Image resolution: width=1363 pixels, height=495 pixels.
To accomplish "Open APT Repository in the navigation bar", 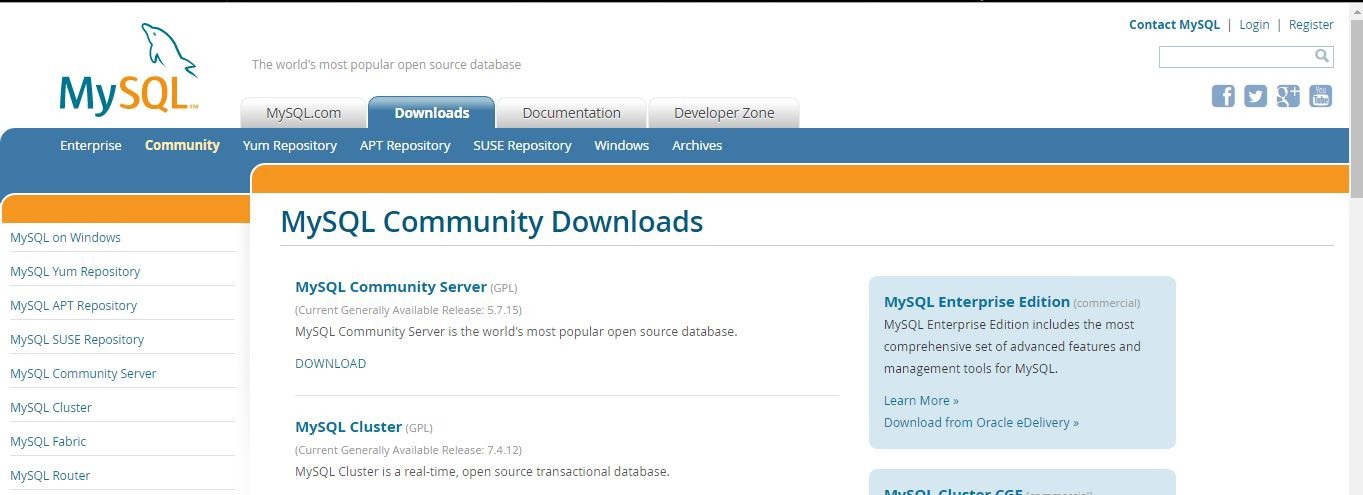I will click(405, 145).
